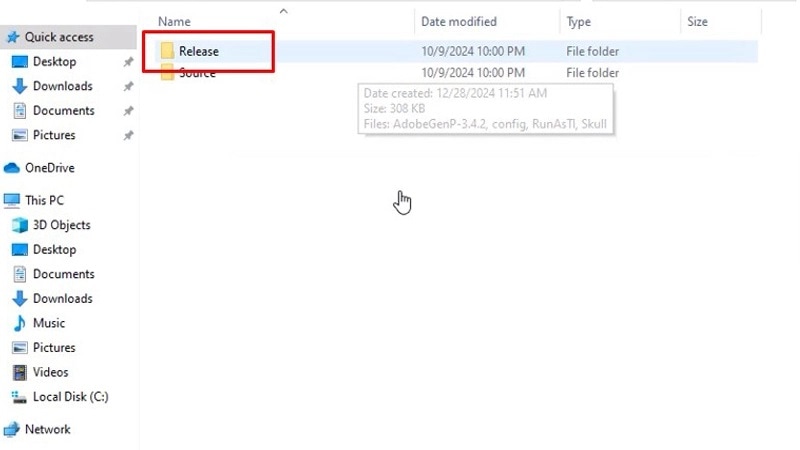
Task: Select the Release folder icon
Action: click(167, 51)
